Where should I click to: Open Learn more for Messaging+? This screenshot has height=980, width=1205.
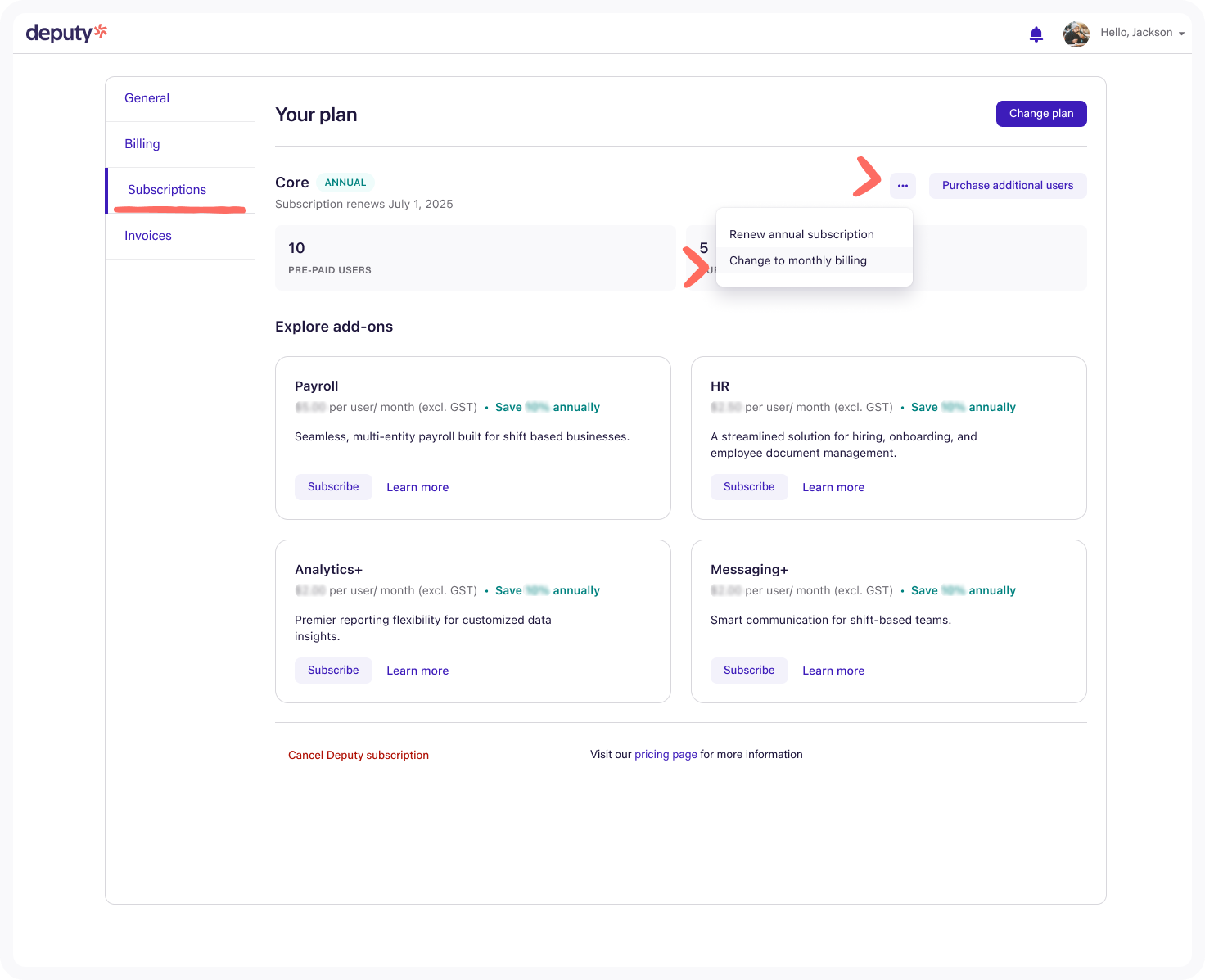coord(833,671)
